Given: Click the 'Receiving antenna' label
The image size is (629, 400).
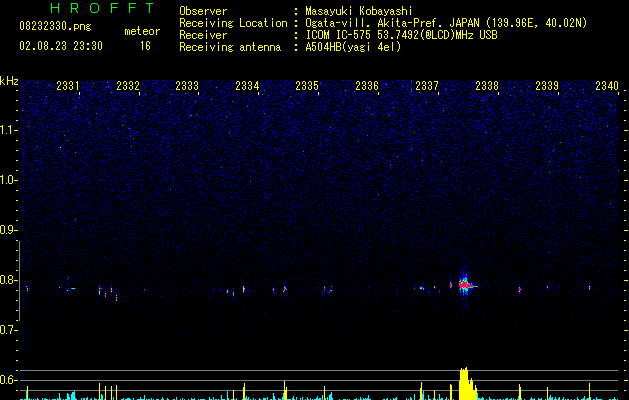Looking at the screenshot, I should pos(230,47).
